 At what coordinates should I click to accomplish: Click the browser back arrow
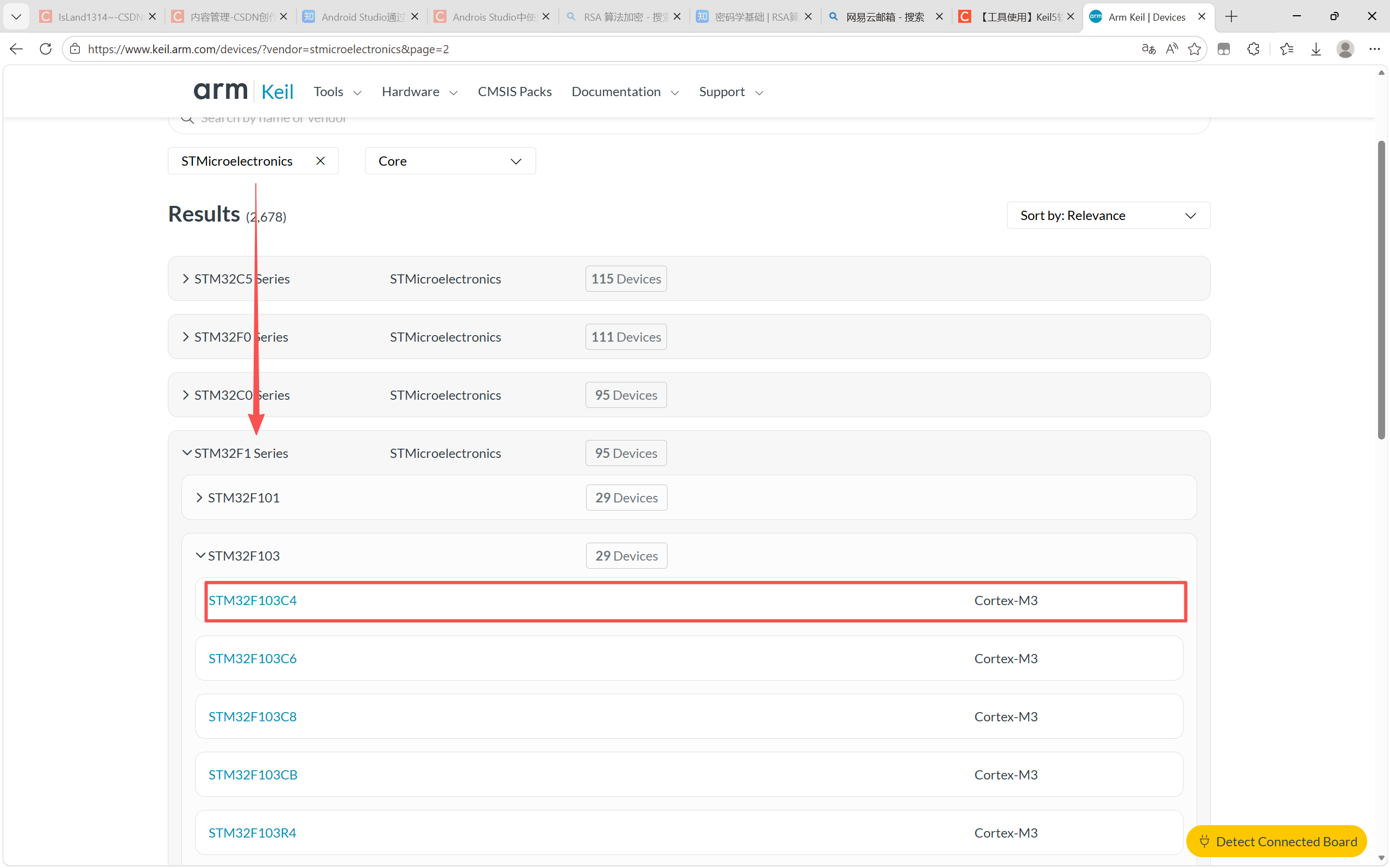pos(17,49)
